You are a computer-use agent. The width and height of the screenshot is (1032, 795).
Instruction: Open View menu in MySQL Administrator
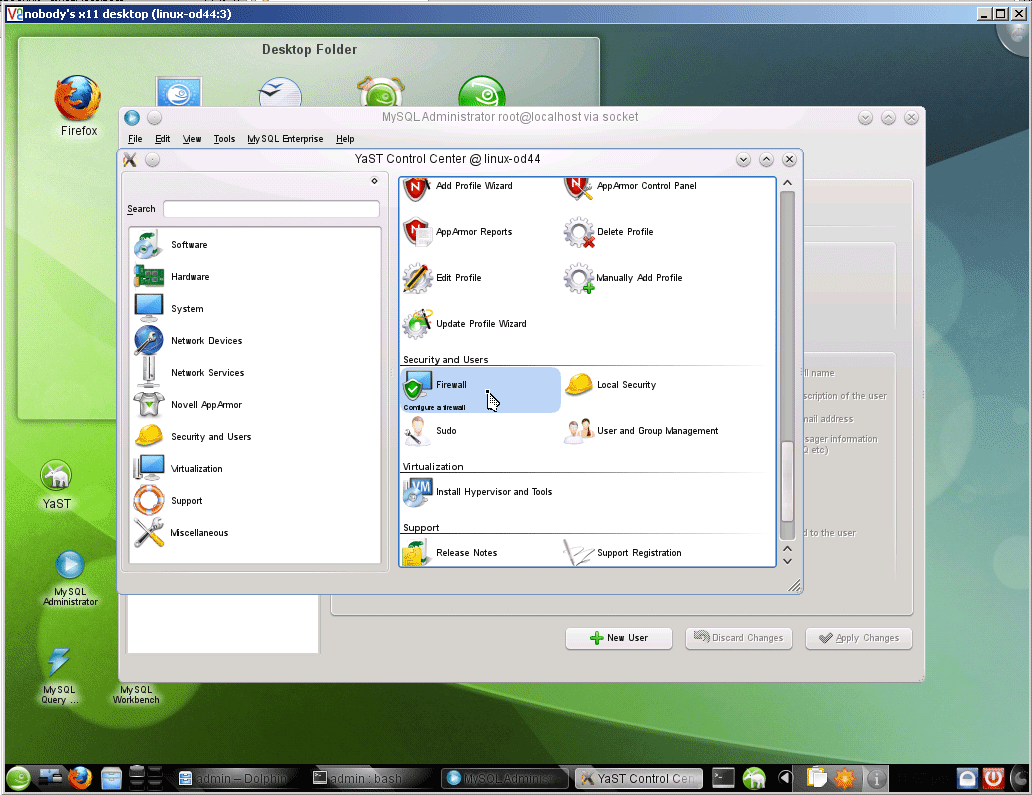coord(192,139)
